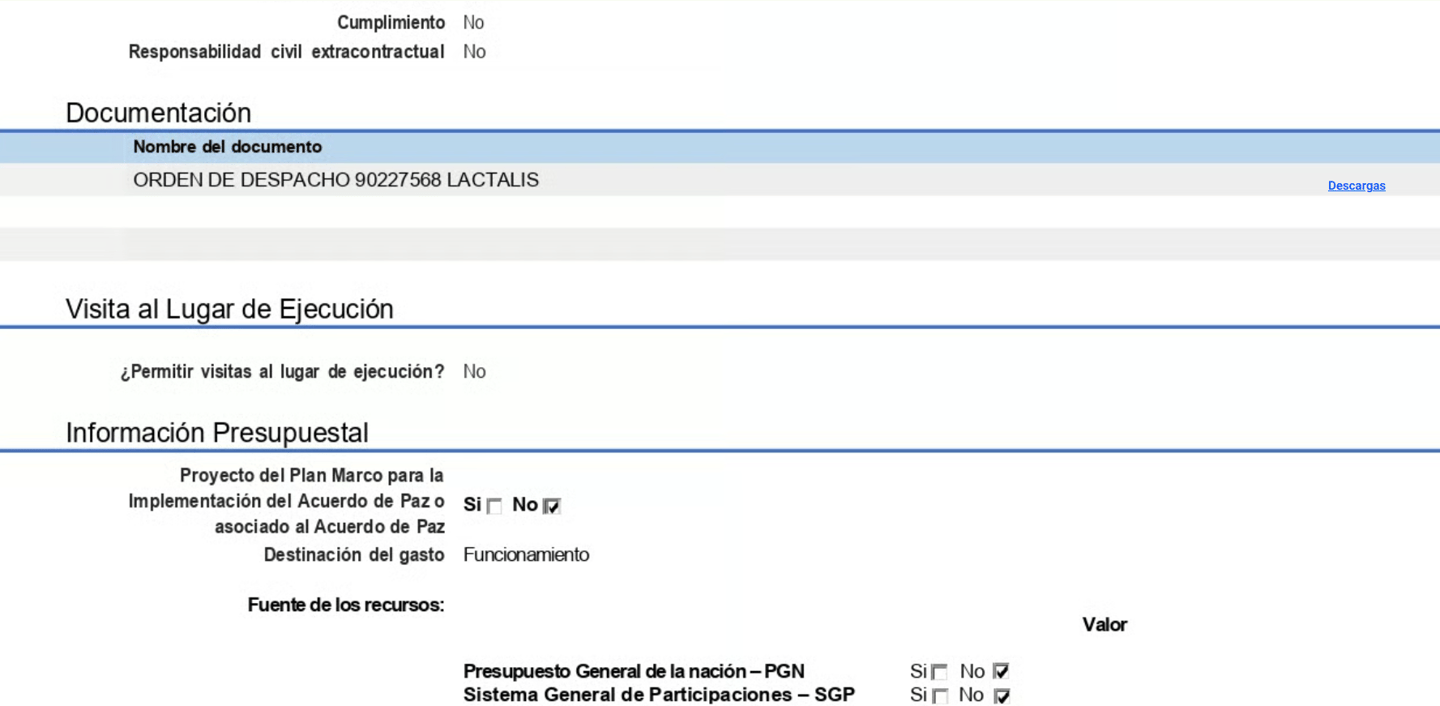This screenshot has width=1440, height=706.
Task: Click the Cumplimiento field label
Action: pyautogui.click(x=391, y=22)
